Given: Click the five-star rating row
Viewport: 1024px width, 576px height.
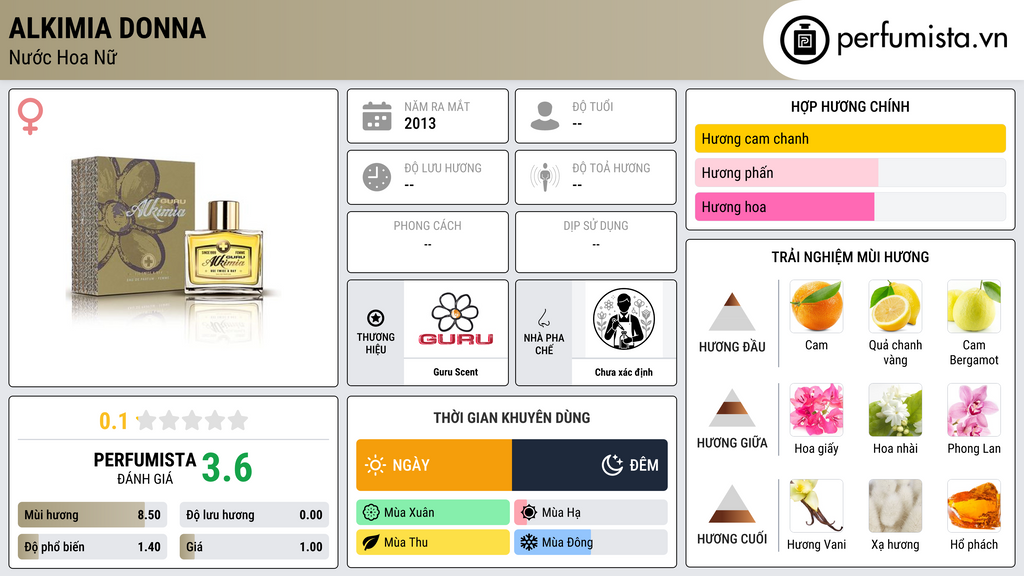Looking at the screenshot, I should (x=193, y=420).
